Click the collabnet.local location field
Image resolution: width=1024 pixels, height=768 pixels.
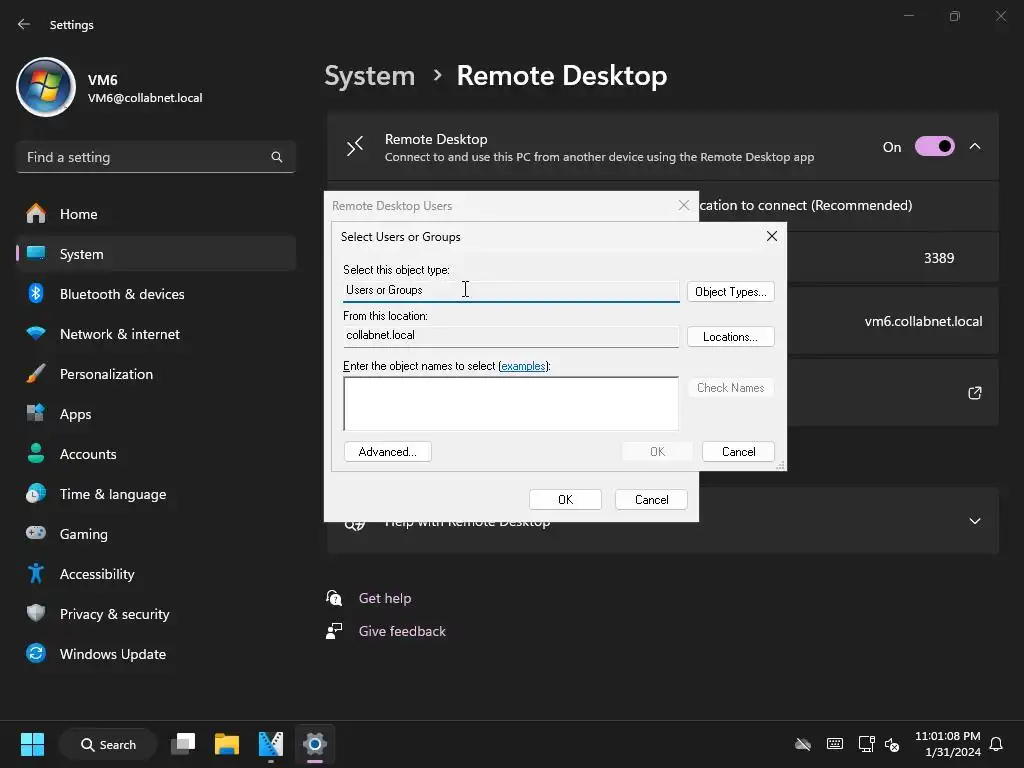[511, 336]
